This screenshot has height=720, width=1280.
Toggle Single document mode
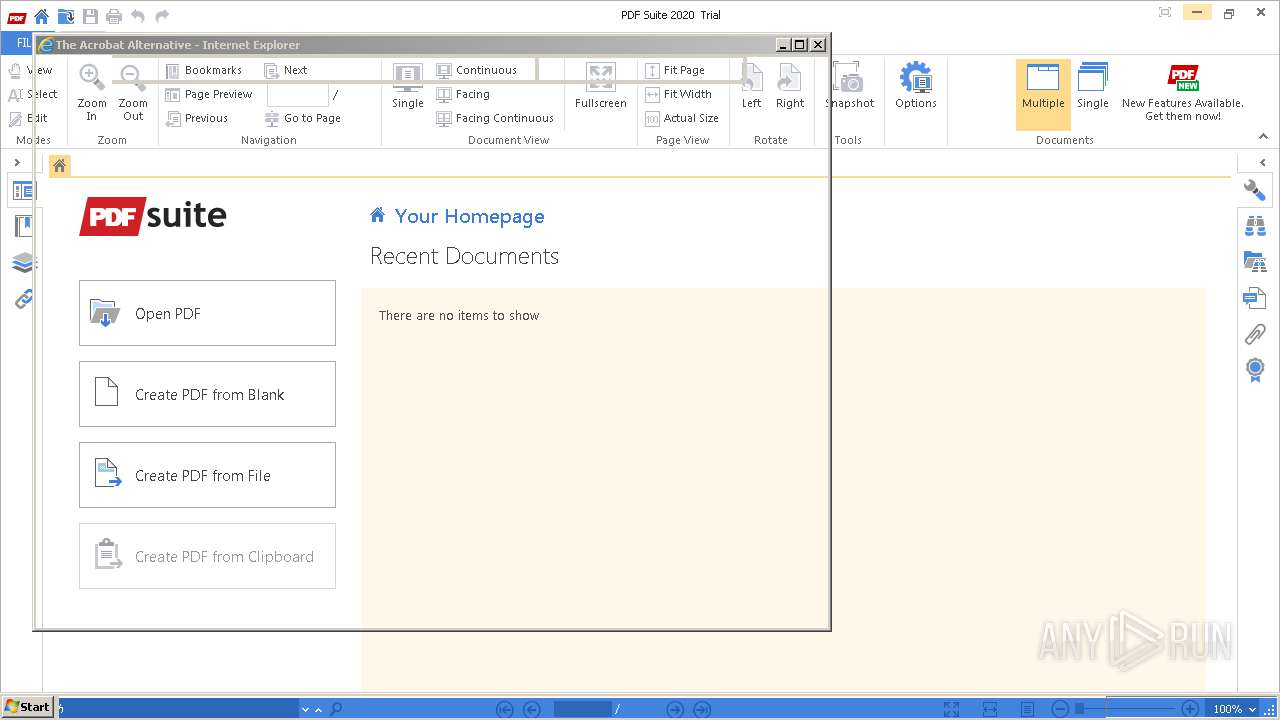pos(1093,87)
